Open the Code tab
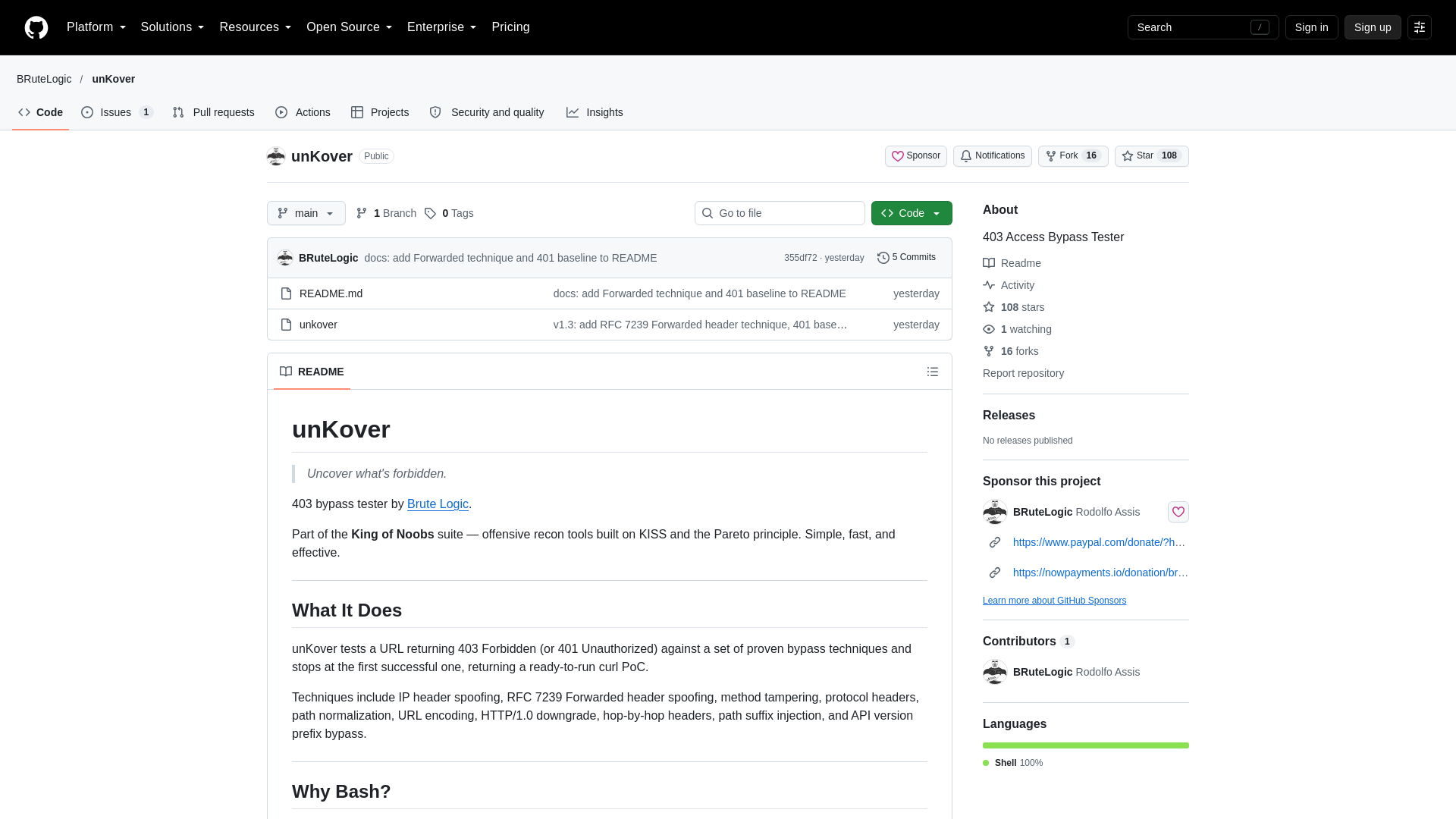The height and width of the screenshot is (819, 1456). pos(41,112)
